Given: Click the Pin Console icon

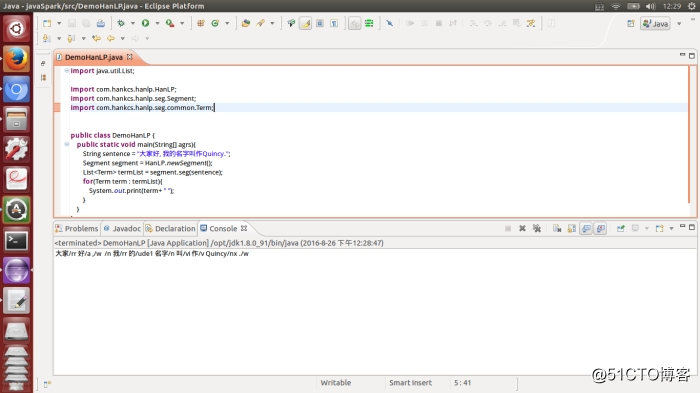Looking at the screenshot, I should pyautogui.click(x=621, y=229).
